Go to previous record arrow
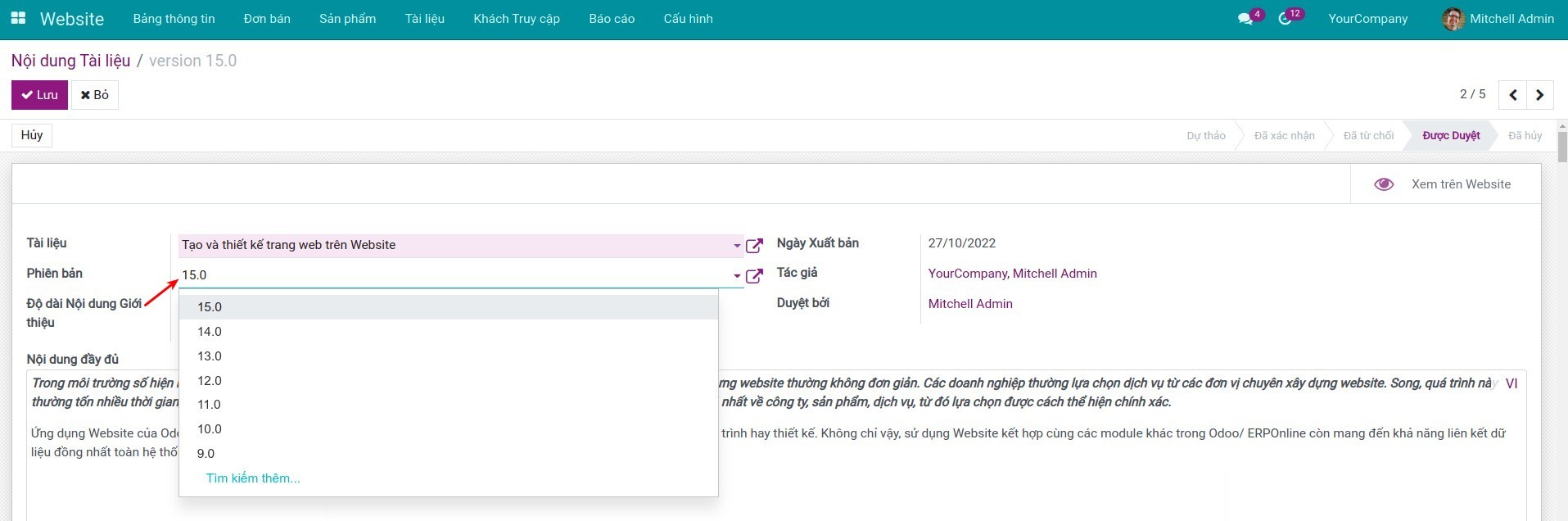Viewport: 1568px width, 521px height. coord(1512,95)
